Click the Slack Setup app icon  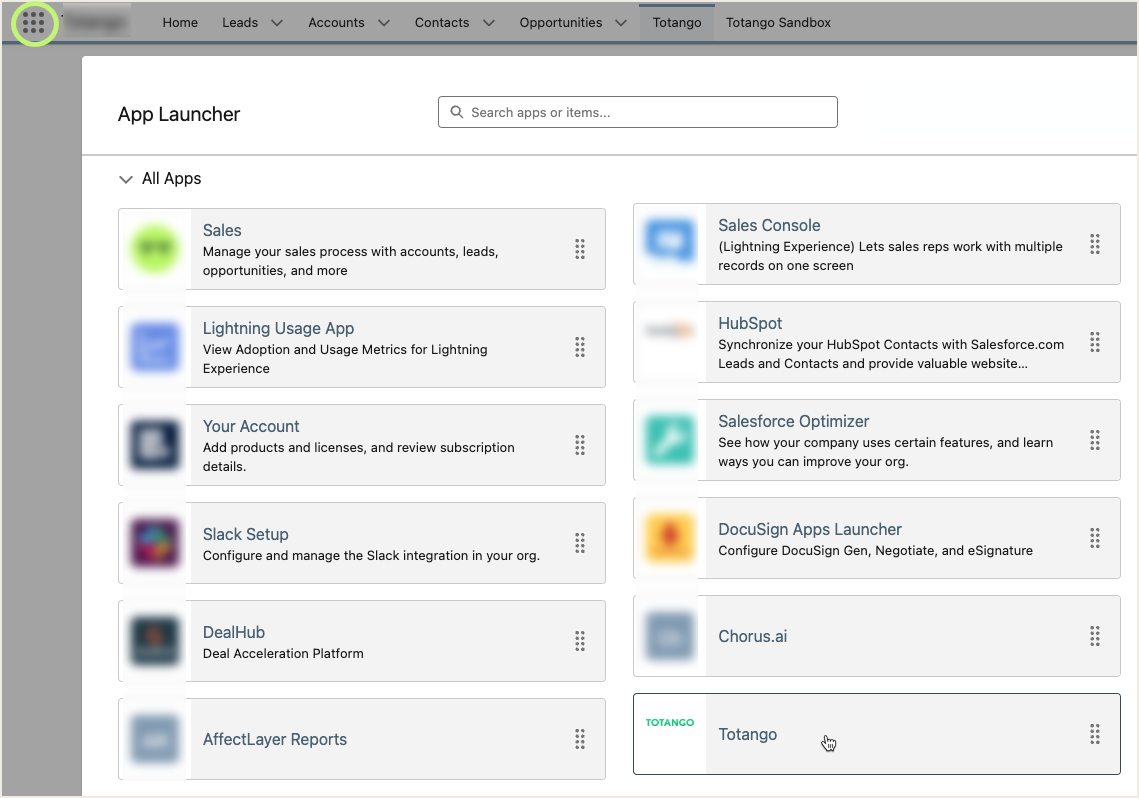154,543
